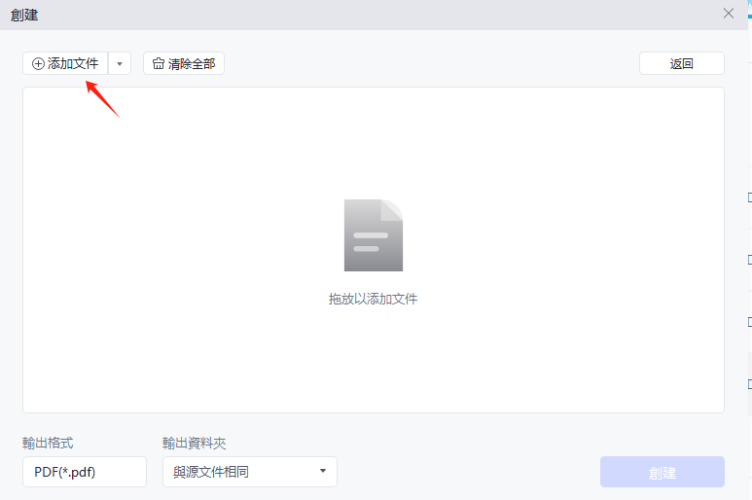
Task: Click the gray document icon in drop area
Action: [373, 235]
